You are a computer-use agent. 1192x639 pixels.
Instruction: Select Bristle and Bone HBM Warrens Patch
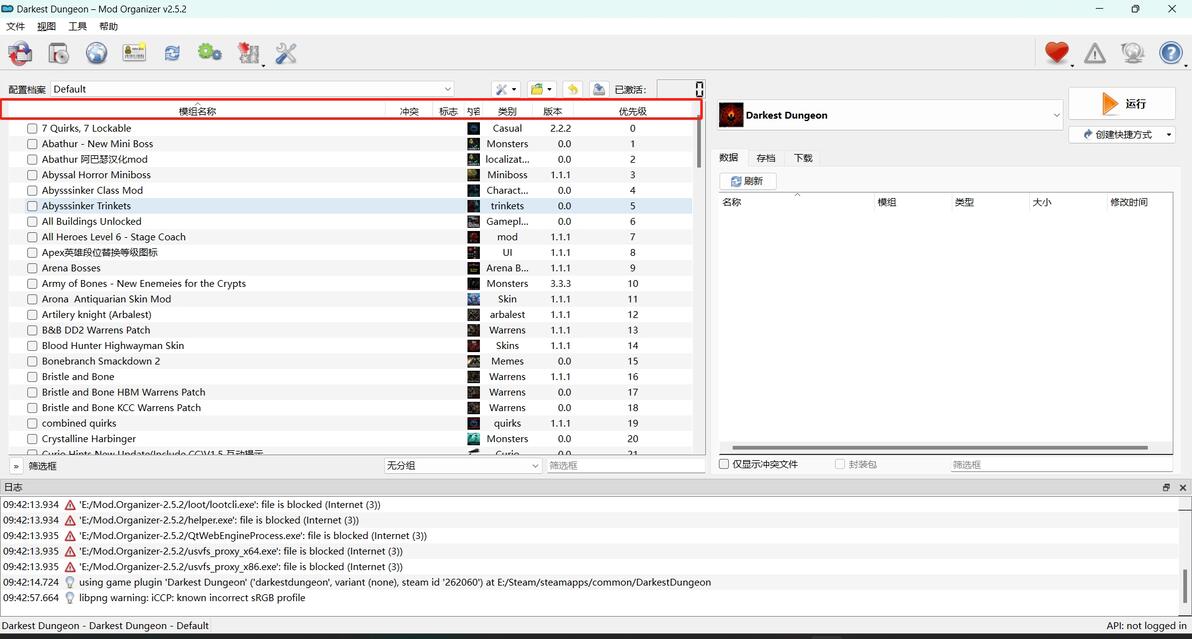(350, 392)
